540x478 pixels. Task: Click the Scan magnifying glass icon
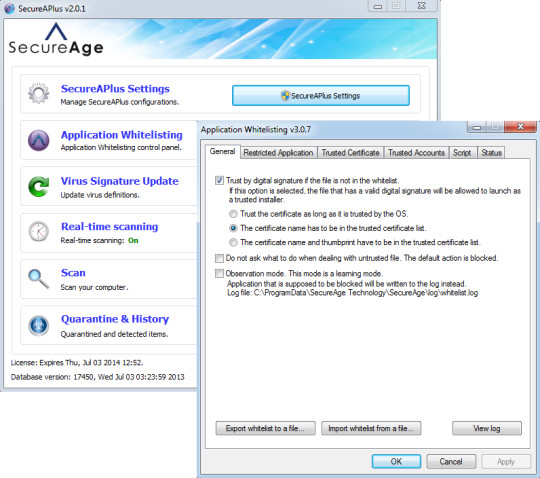(x=38, y=278)
